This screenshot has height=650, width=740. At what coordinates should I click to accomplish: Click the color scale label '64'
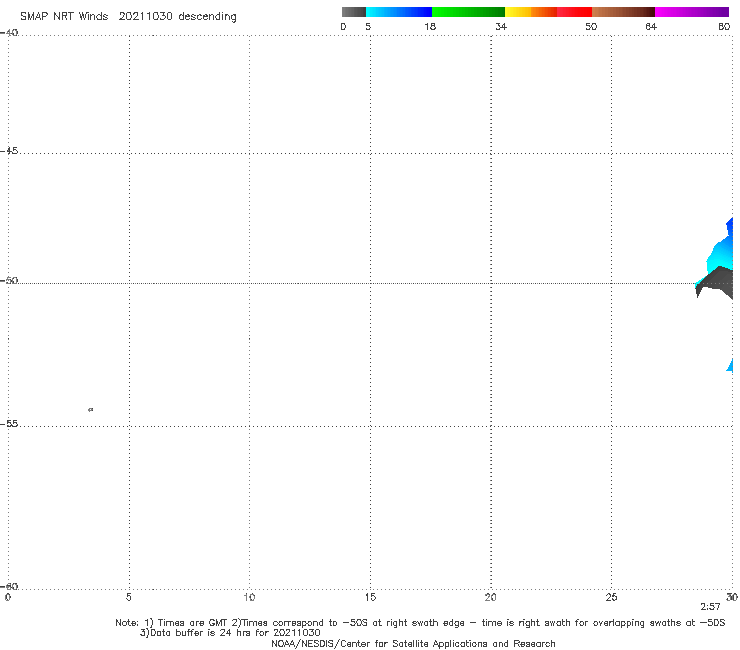coord(651,26)
